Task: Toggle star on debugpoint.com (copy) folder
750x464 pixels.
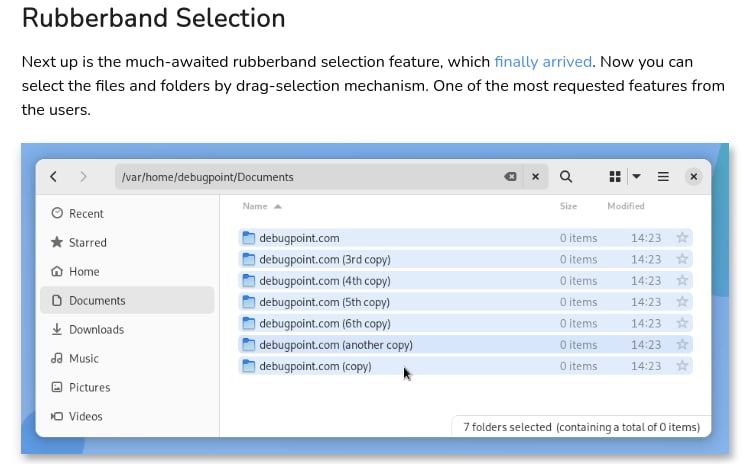Action: point(682,366)
